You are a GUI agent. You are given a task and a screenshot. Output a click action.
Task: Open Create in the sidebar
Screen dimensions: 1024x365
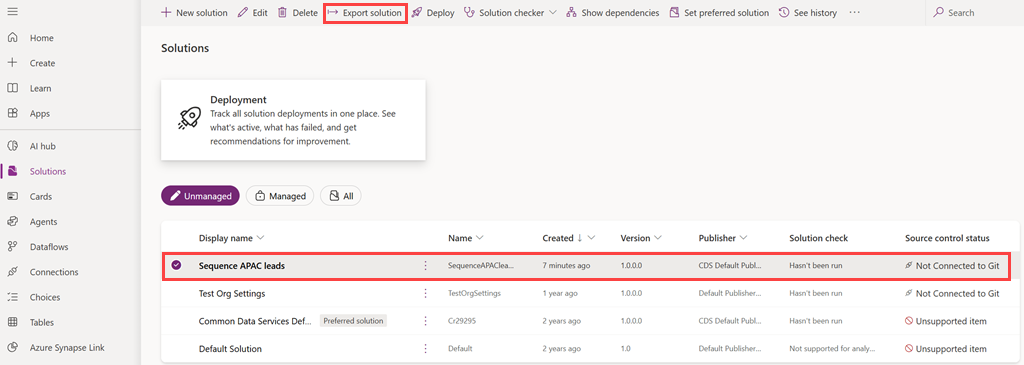pos(42,63)
